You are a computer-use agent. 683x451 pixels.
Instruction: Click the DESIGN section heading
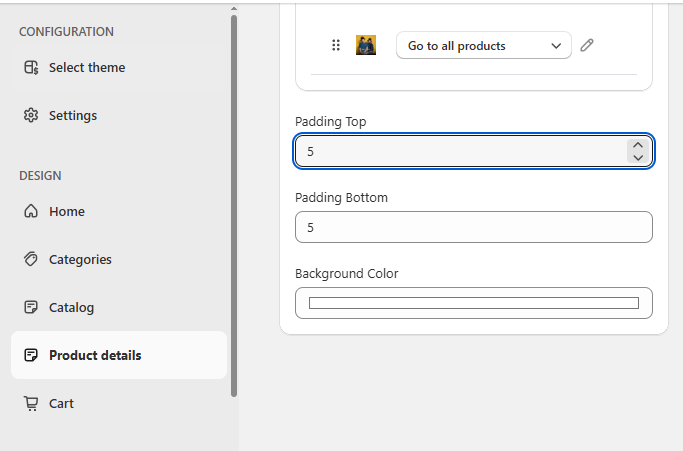[x=40, y=176]
